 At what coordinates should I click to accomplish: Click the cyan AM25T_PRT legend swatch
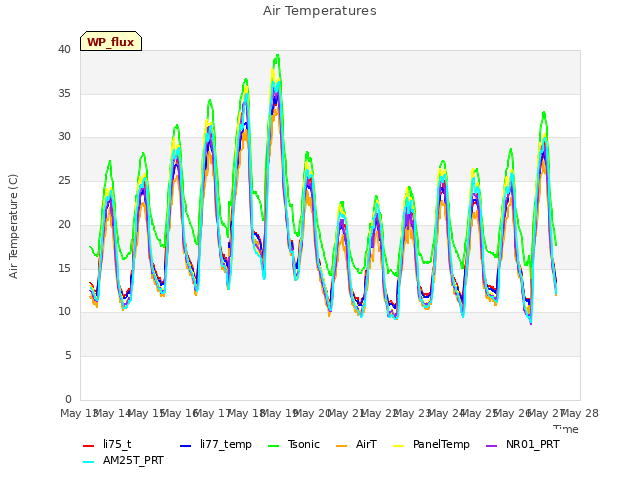(x=89, y=462)
